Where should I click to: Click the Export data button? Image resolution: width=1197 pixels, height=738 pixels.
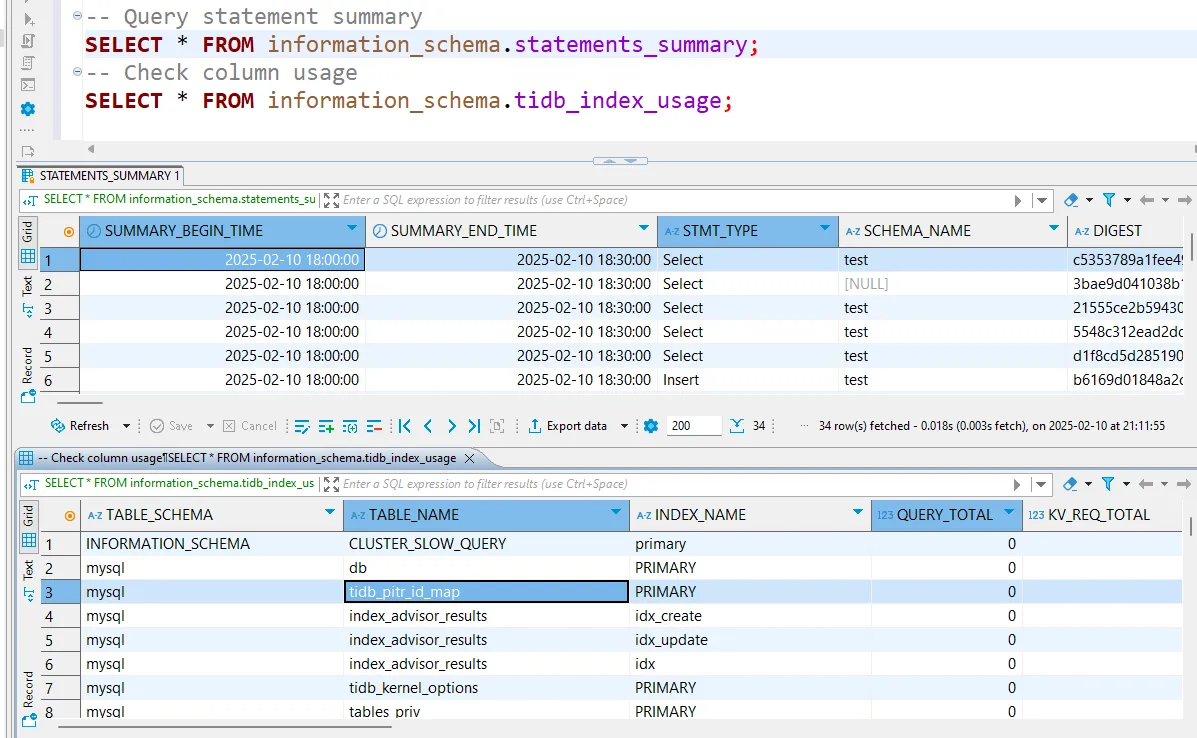568,426
